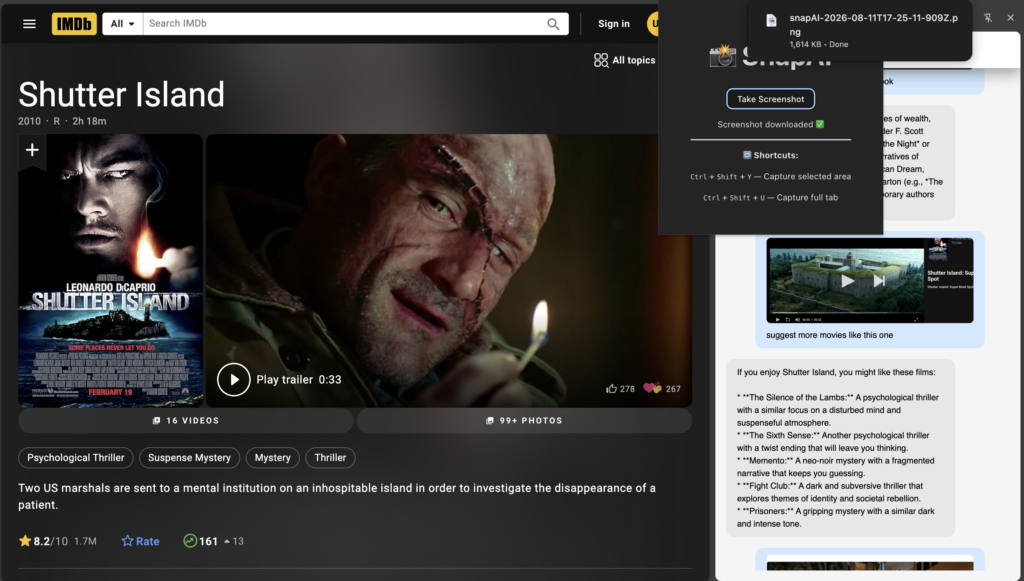Click 'Capture full tab' shortcut text

807,197
